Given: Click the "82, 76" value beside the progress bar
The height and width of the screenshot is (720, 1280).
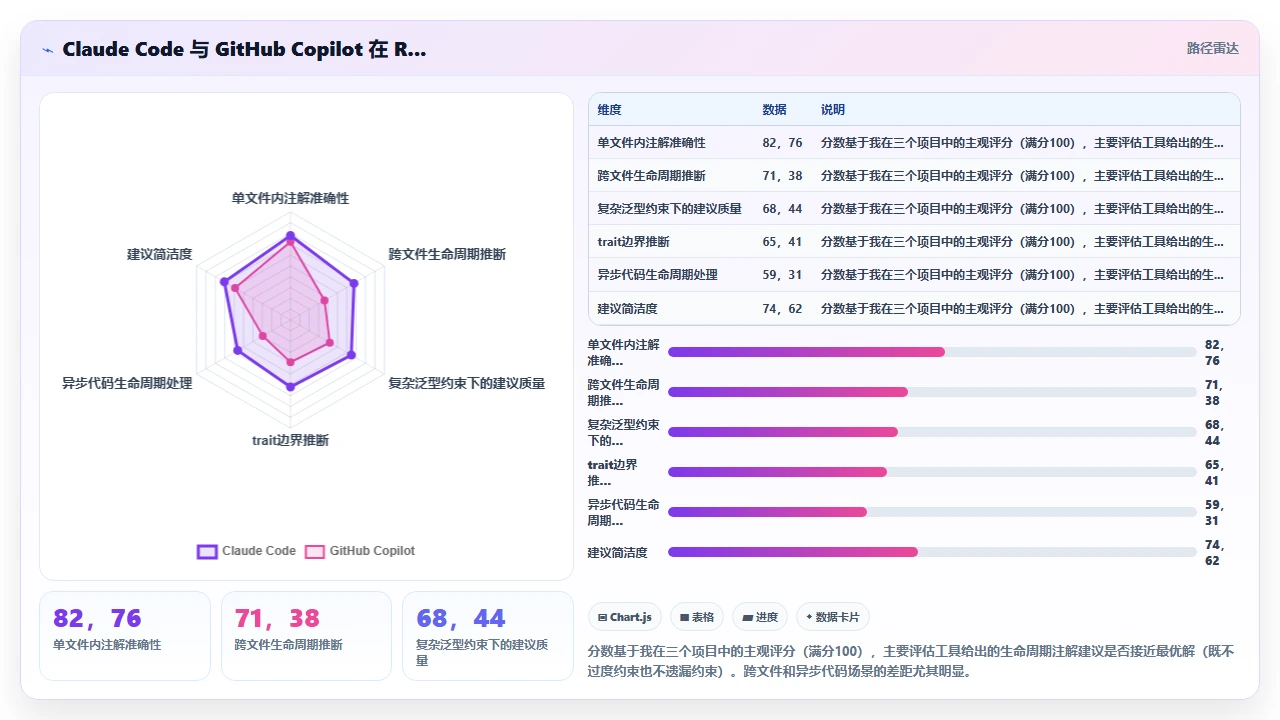Looking at the screenshot, I should 1214,352.
